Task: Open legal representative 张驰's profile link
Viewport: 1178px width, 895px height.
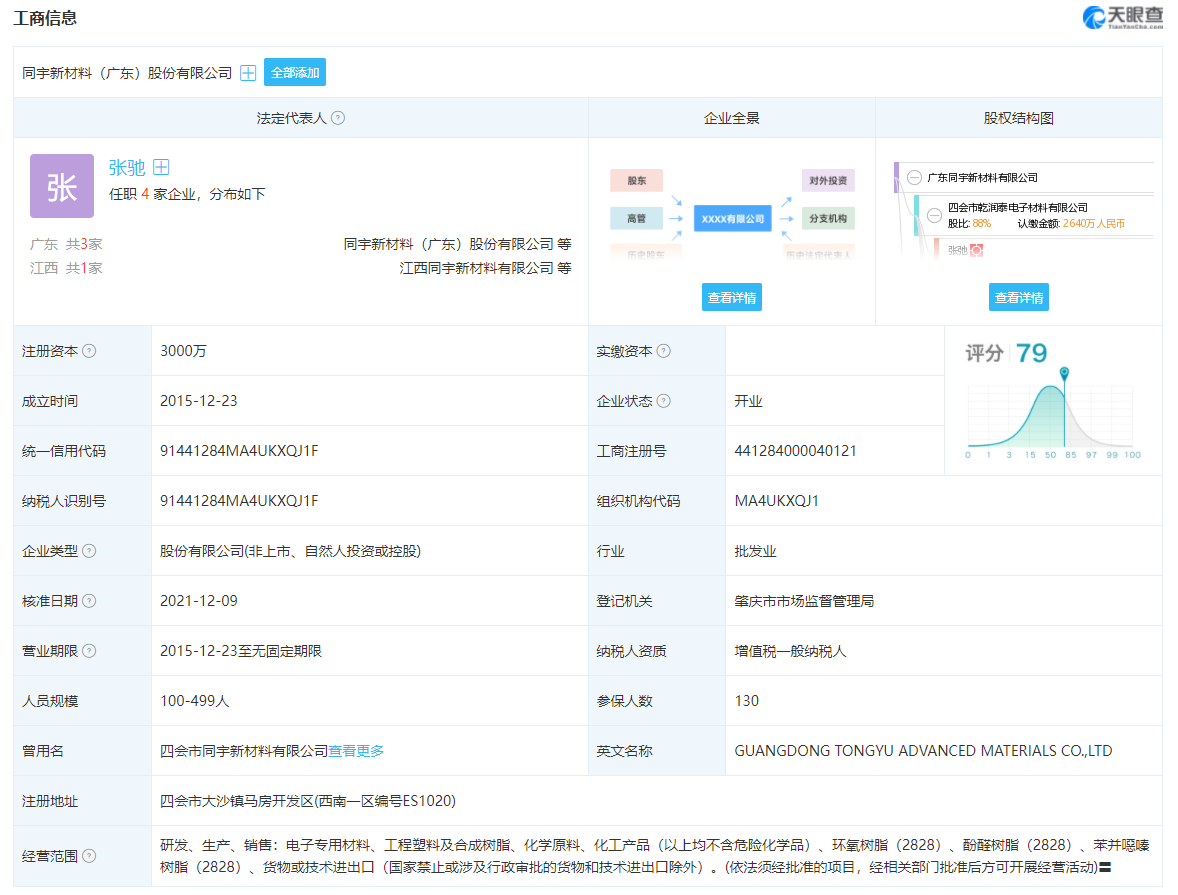Action: tap(127, 168)
